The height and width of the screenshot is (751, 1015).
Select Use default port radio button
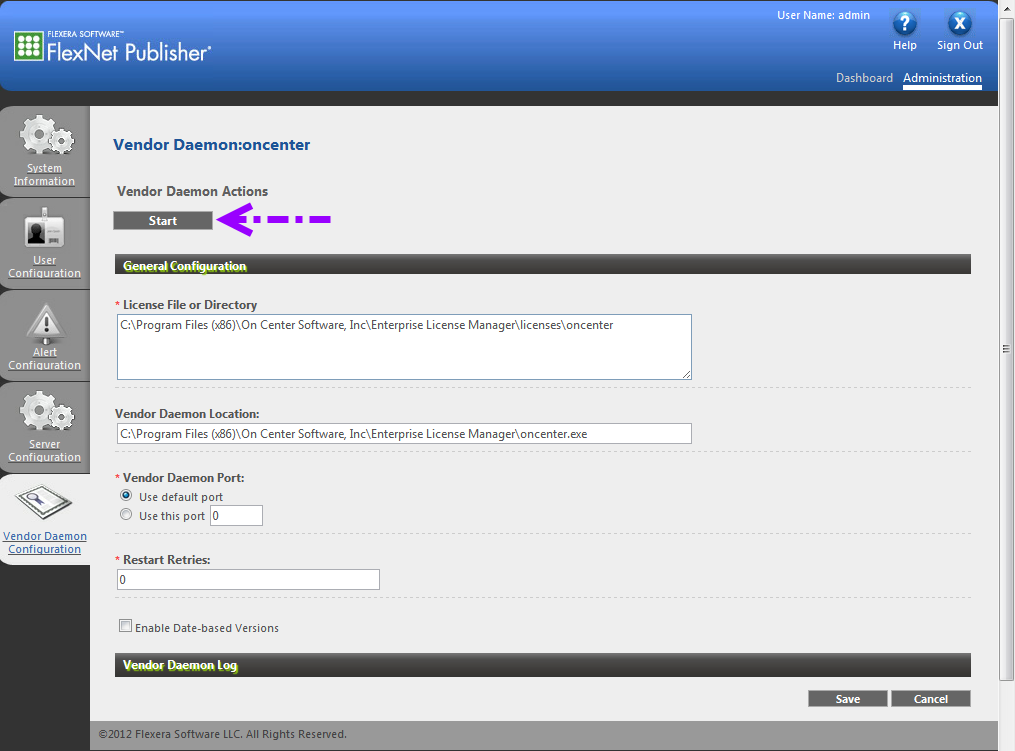[x=126, y=495]
